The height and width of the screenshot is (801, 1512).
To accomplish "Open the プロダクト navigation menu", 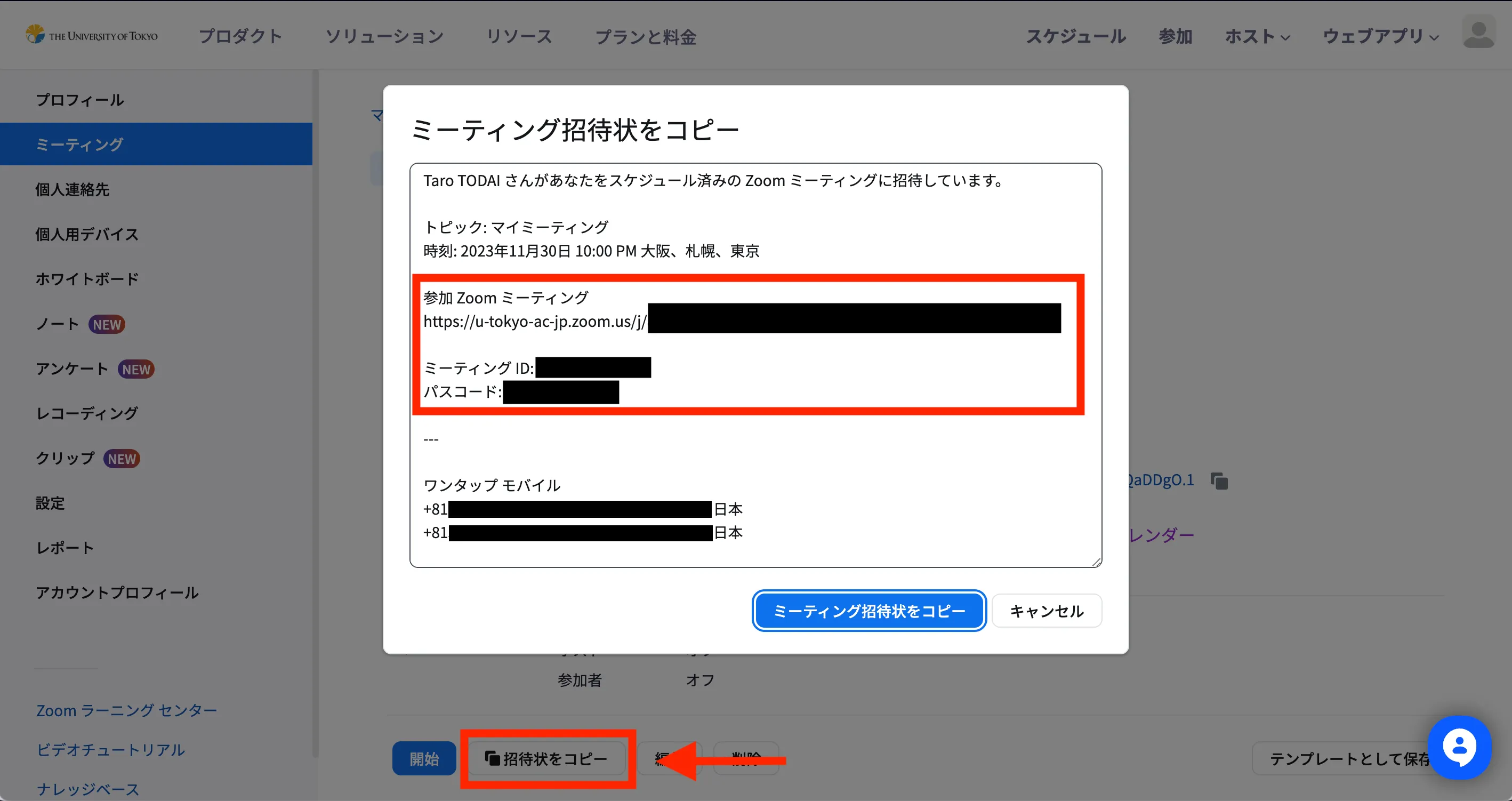I will pyautogui.click(x=240, y=36).
